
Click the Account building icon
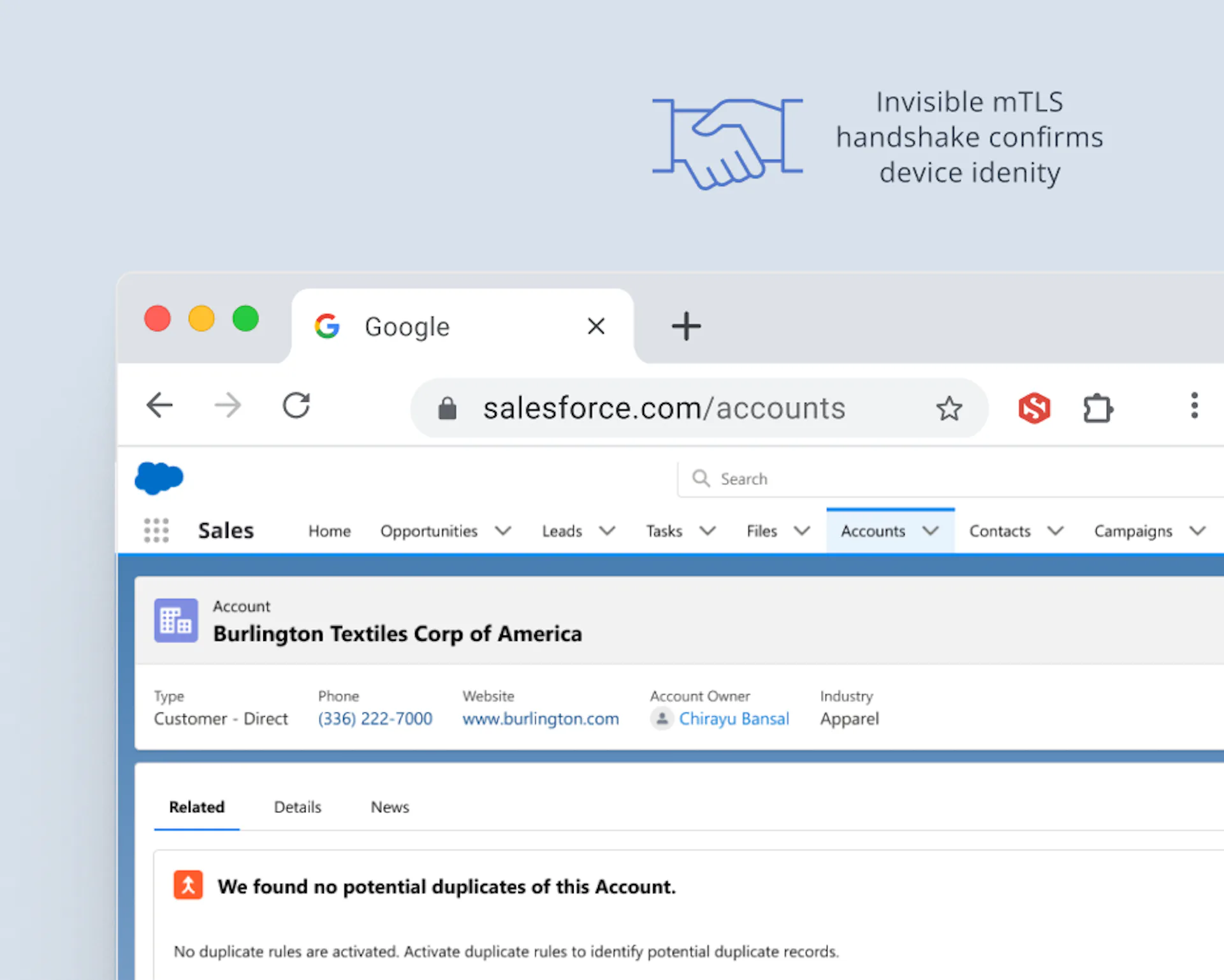[x=176, y=620]
